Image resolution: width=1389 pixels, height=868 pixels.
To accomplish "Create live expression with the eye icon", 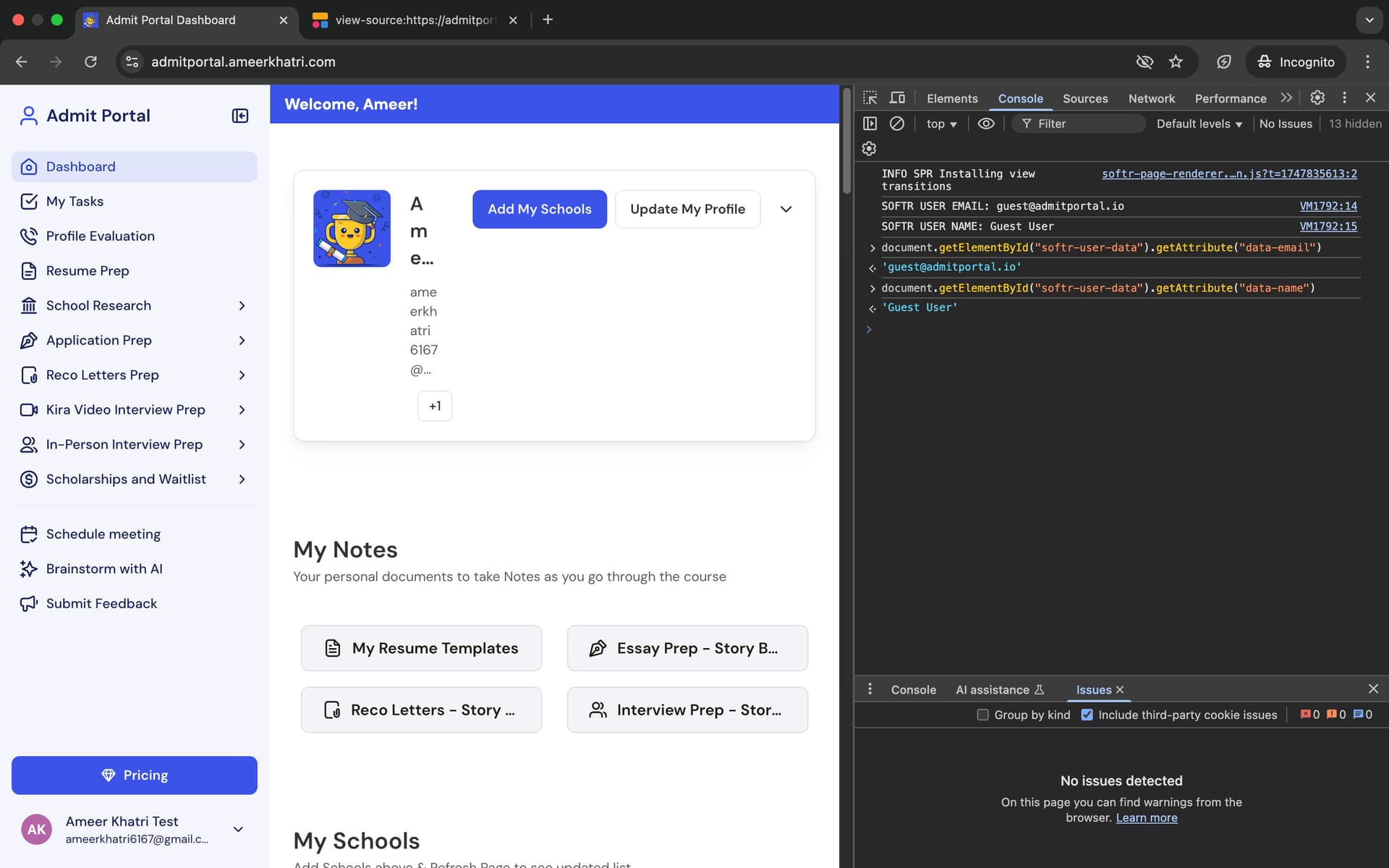I will click(x=986, y=124).
